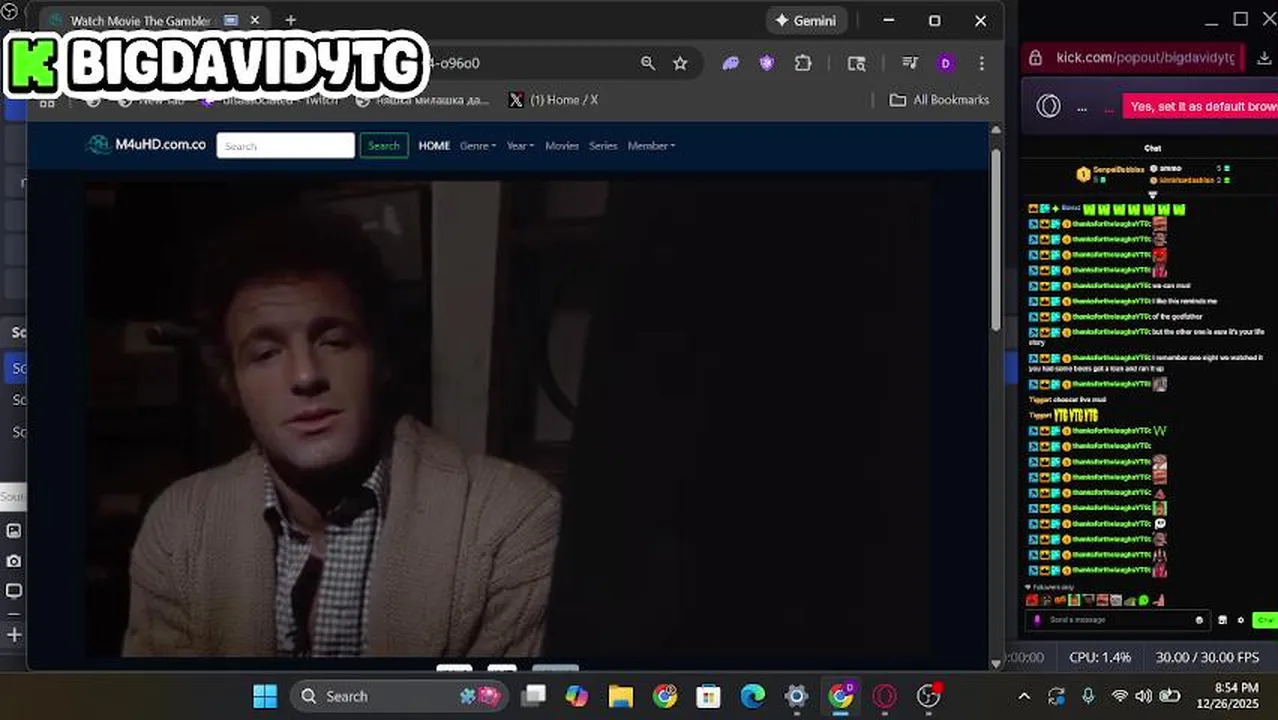Click the scroll-down arrow of page scrollbar
The width and height of the screenshot is (1278, 720).
point(996,663)
